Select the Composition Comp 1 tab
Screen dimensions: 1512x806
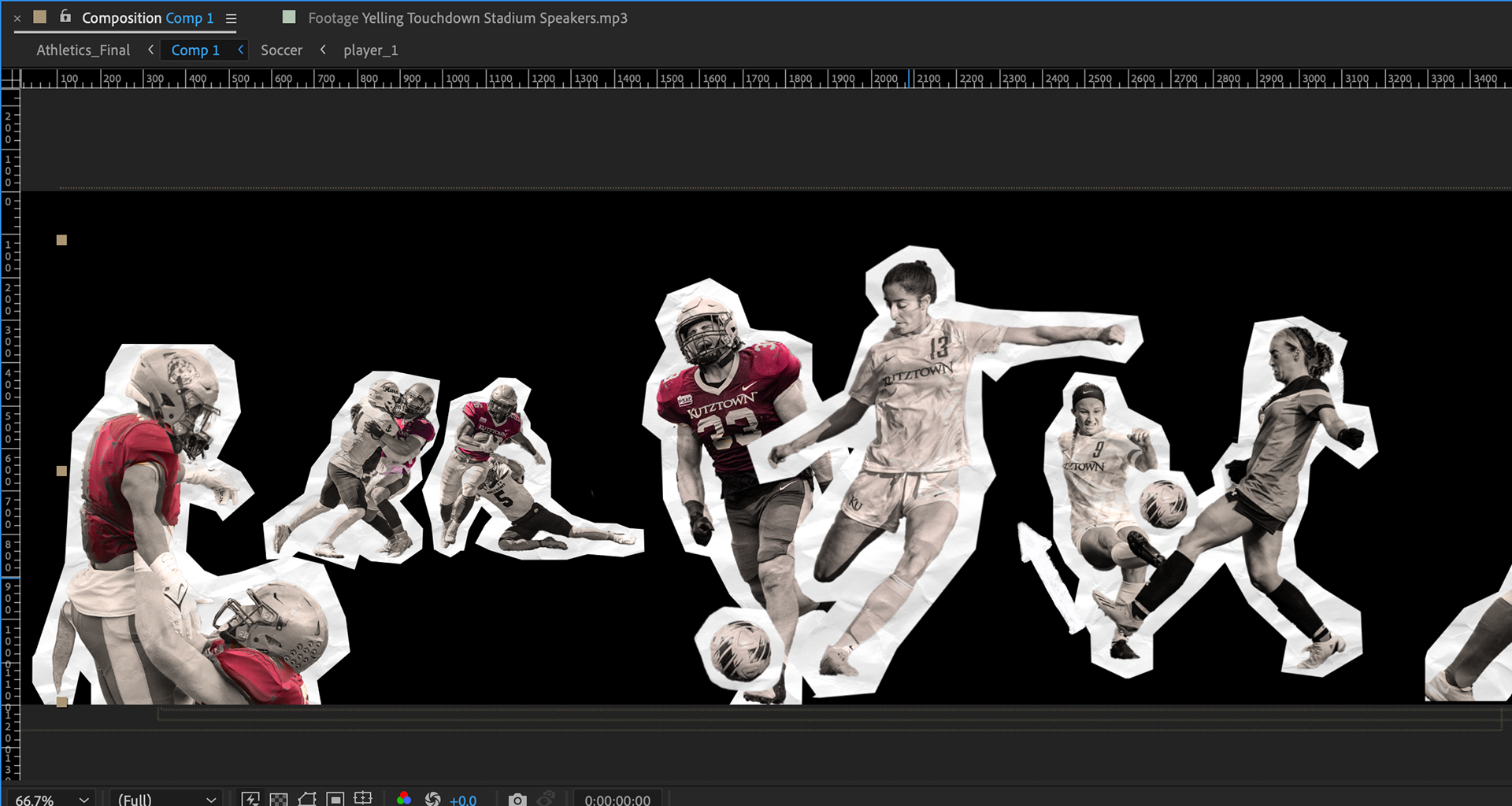pyautogui.click(x=148, y=17)
